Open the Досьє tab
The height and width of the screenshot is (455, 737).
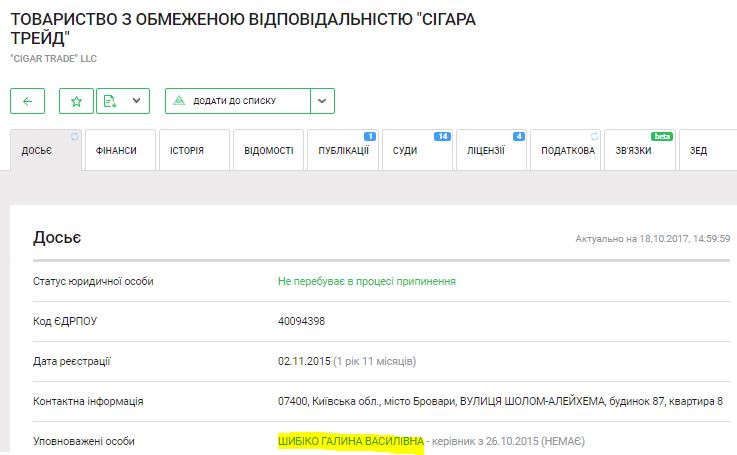pyautogui.click(x=36, y=151)
